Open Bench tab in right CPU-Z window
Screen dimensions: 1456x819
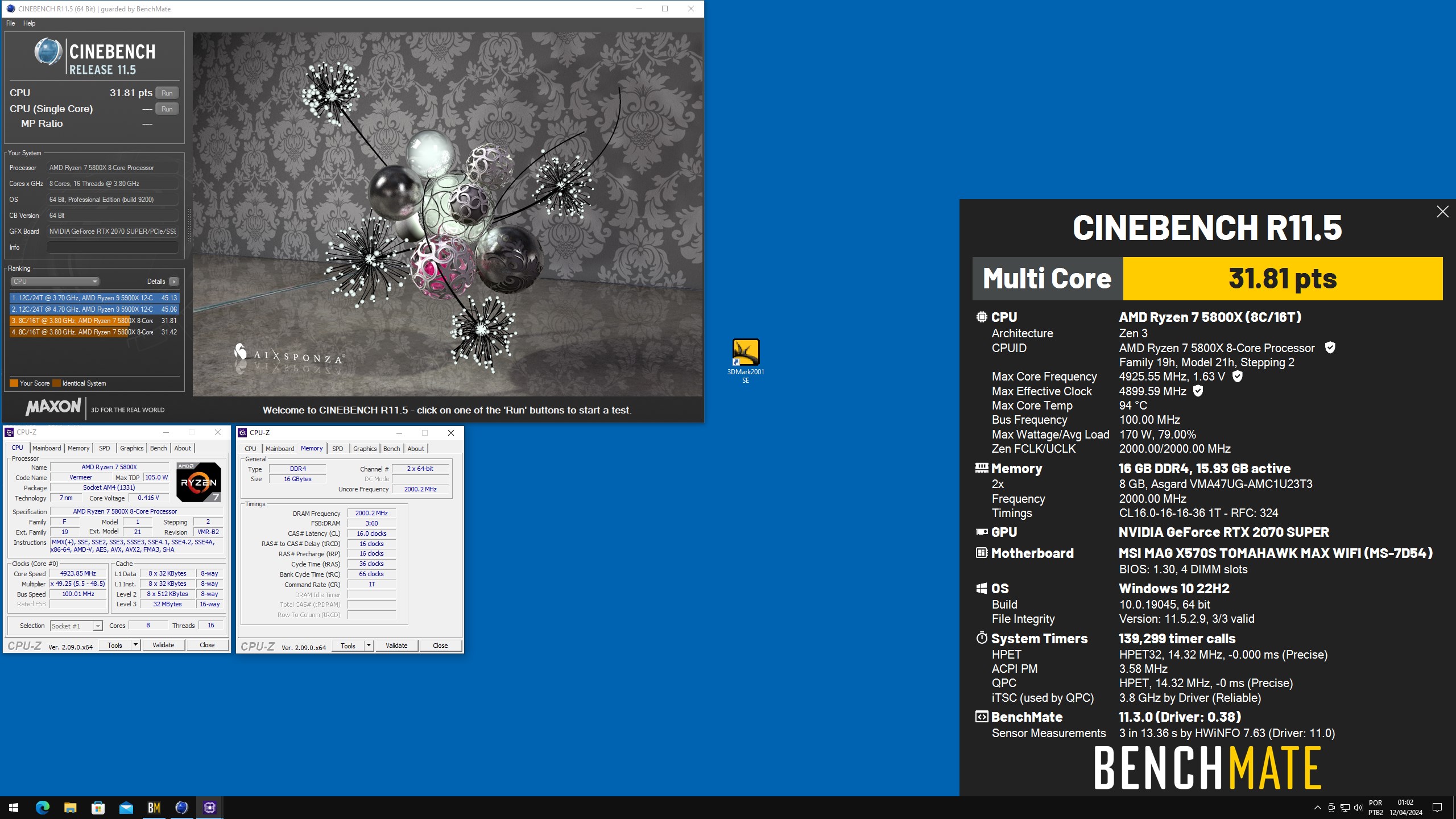(392, 449)
